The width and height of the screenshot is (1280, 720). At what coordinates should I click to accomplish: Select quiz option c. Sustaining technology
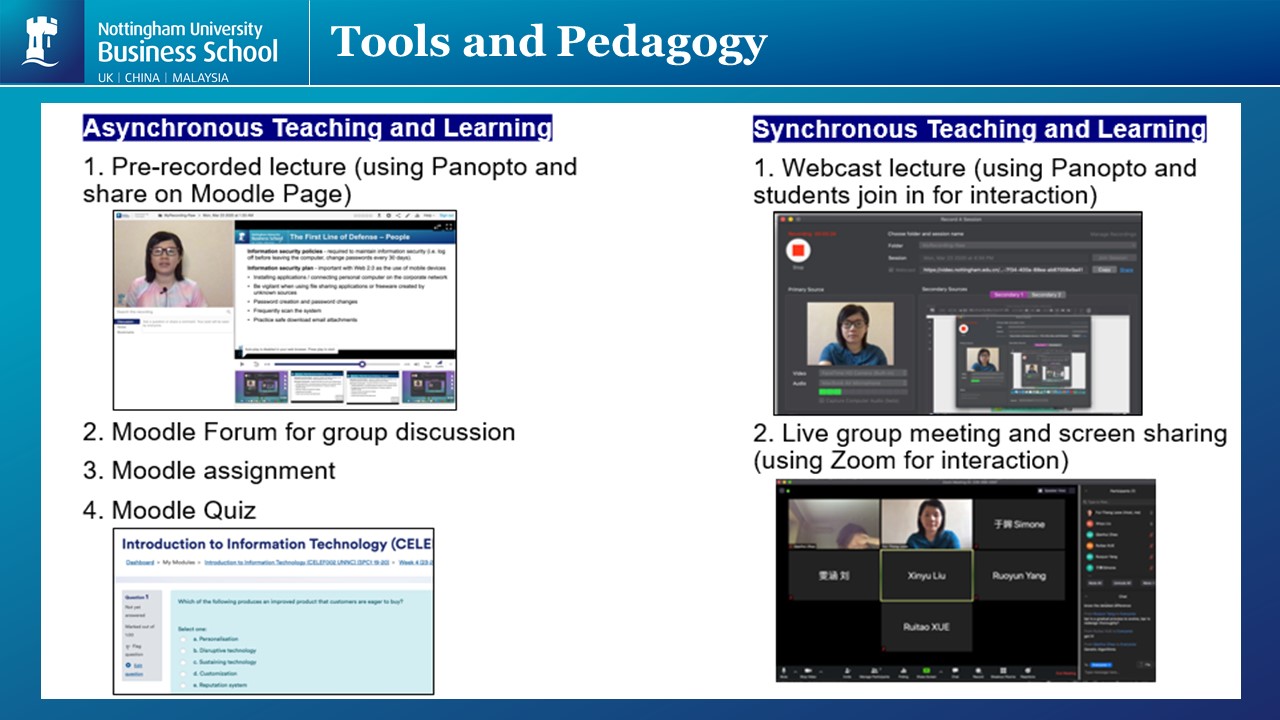coord(183,662)
